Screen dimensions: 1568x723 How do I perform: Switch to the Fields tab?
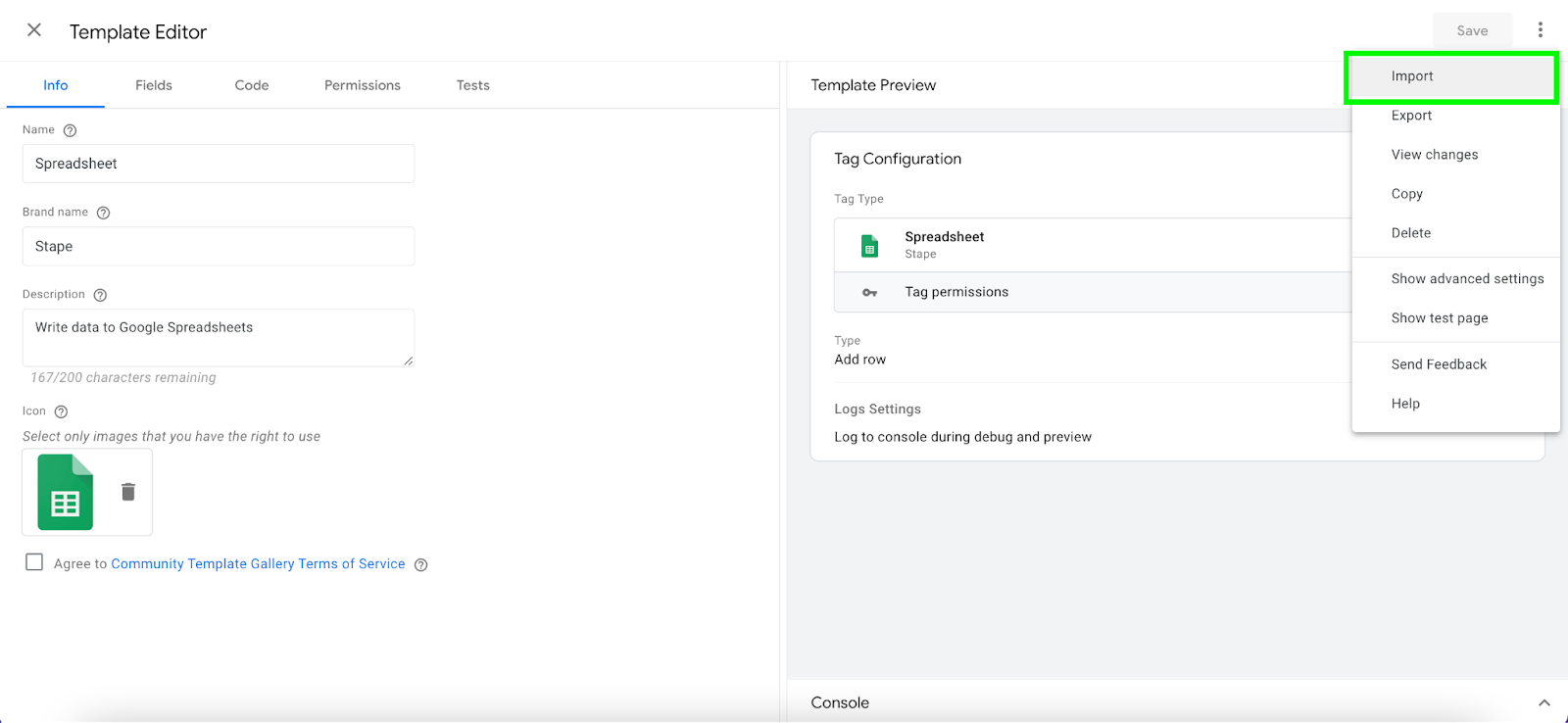coord(154,85)
